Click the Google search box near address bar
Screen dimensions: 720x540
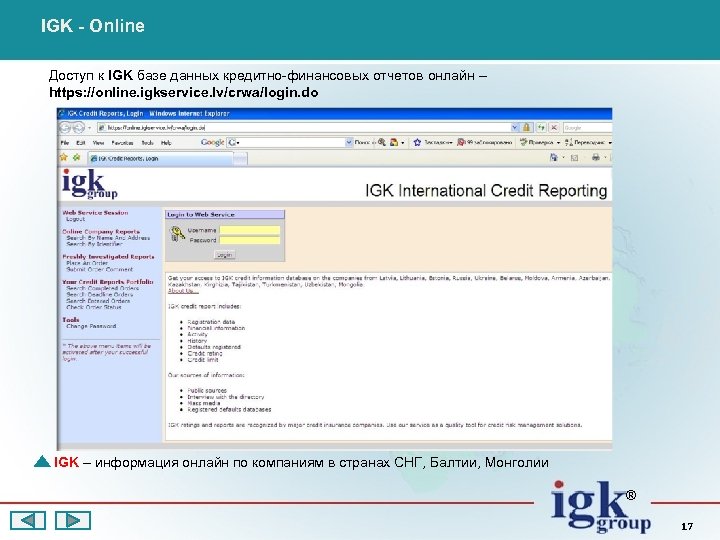click(587, 128)
